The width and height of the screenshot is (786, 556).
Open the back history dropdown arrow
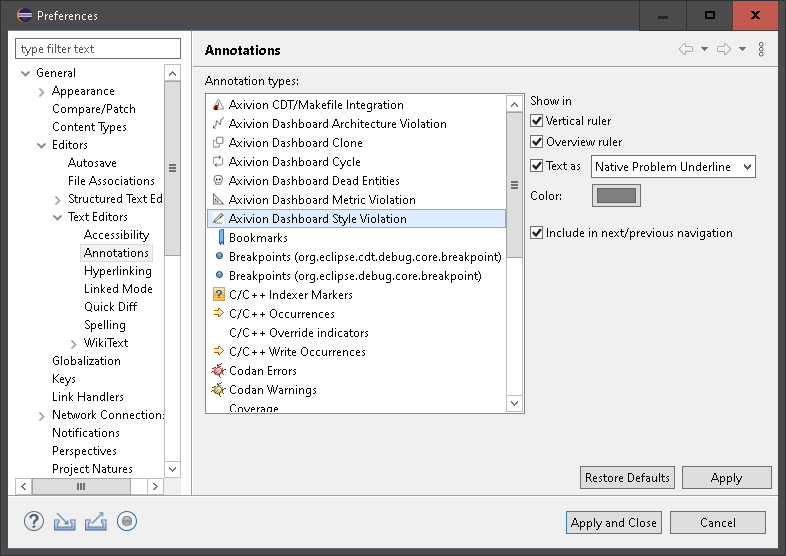[704, 49]
